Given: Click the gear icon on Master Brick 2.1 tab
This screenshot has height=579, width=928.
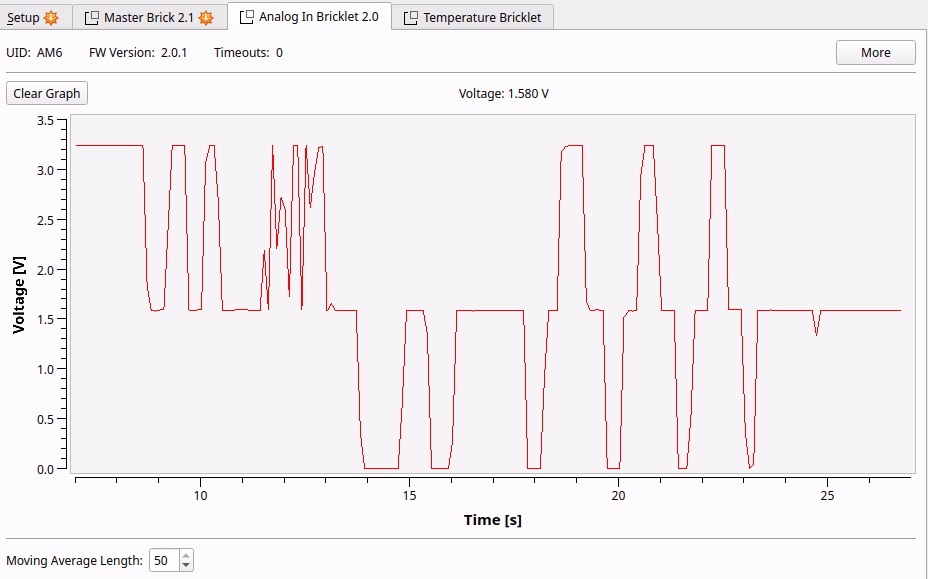Looking at the screenshot, I should 206,18.
